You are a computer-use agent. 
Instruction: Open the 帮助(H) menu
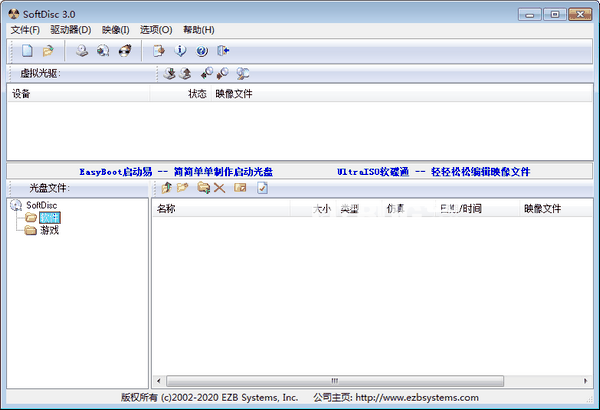(199, 30)
